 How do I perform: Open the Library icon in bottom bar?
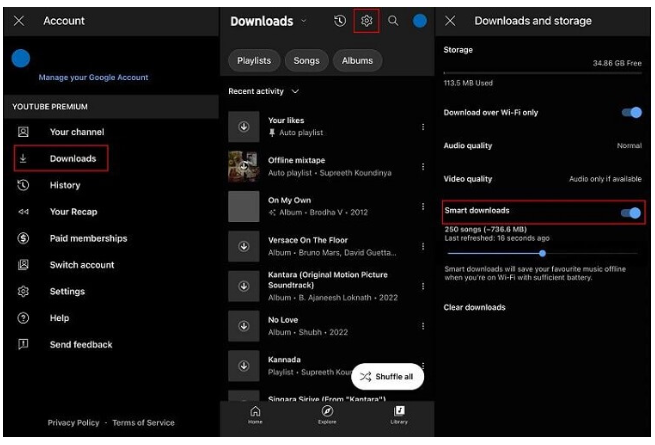coord(399,411)
